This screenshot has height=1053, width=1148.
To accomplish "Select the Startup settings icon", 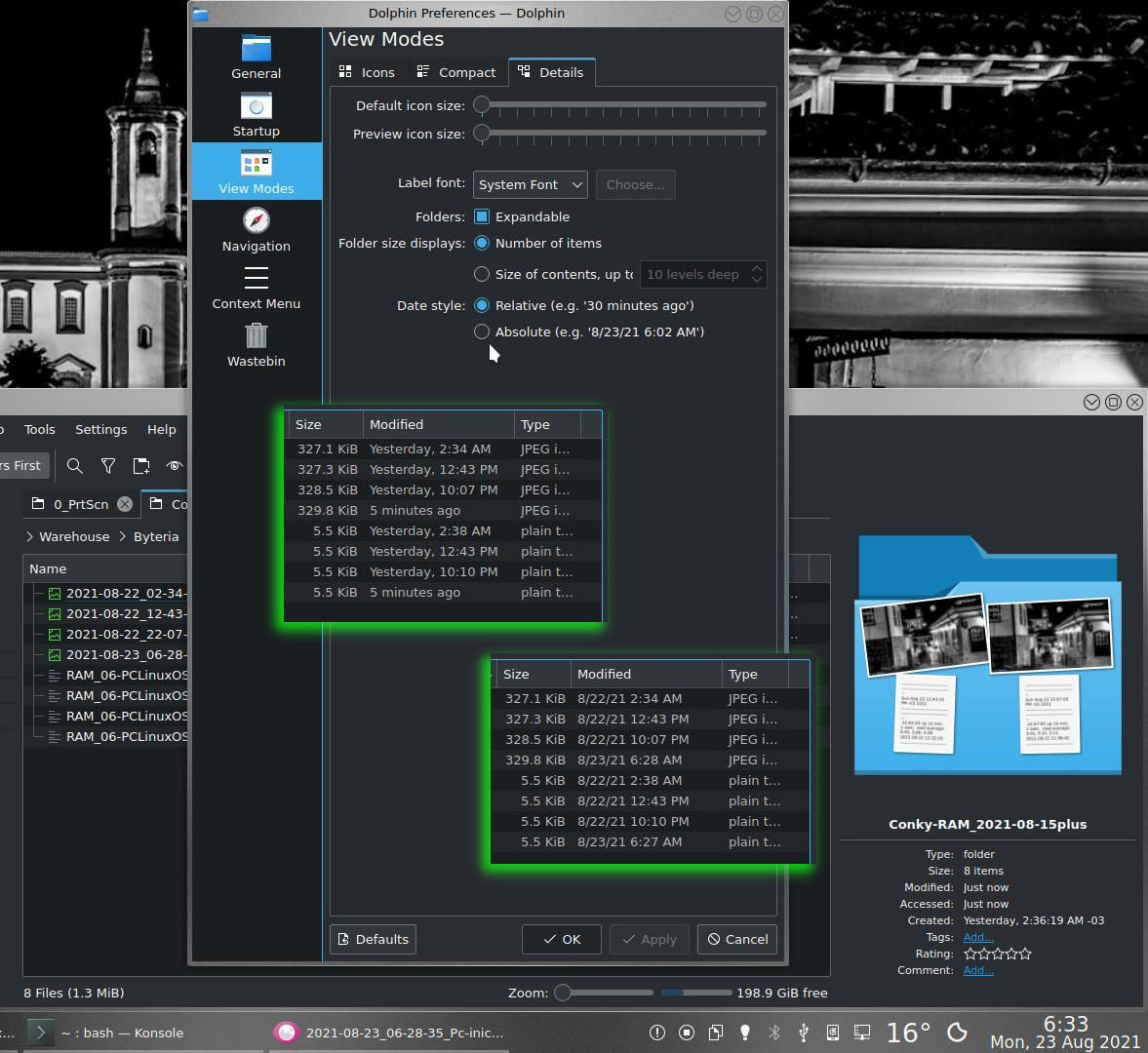I will pos(257,114).
